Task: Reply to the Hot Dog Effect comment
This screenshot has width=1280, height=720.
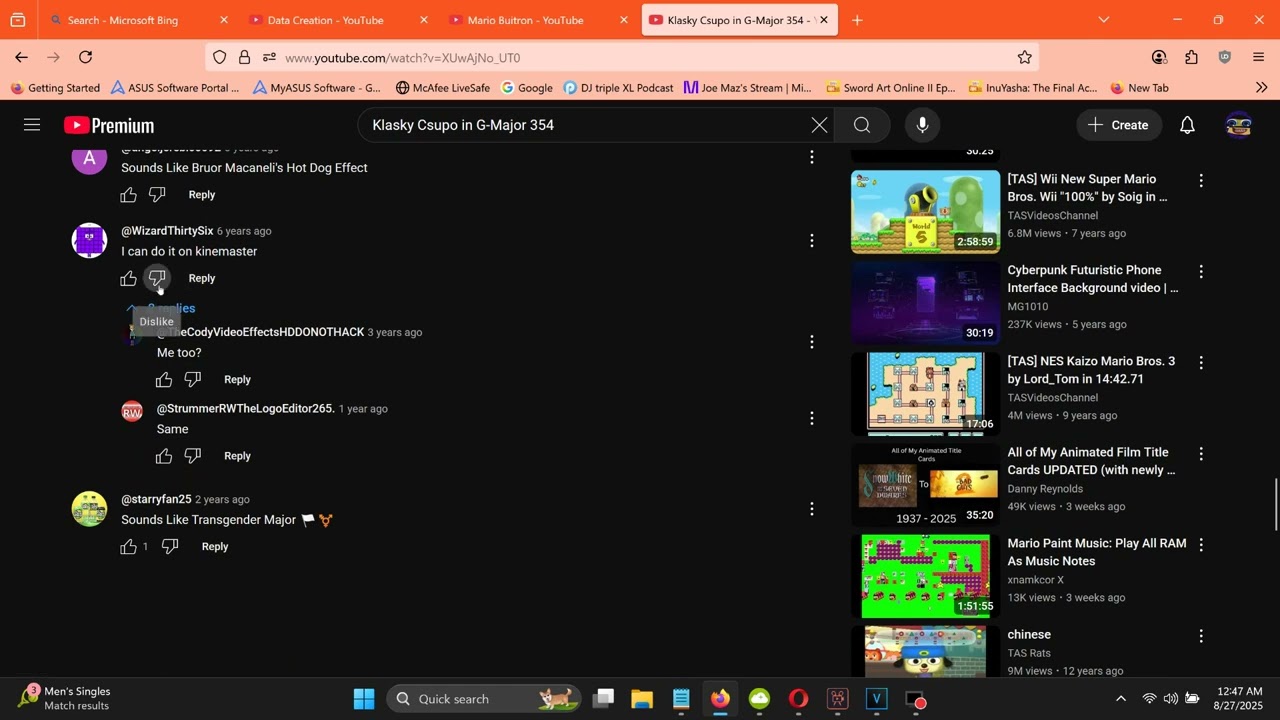Action: (x=202, y=195)
